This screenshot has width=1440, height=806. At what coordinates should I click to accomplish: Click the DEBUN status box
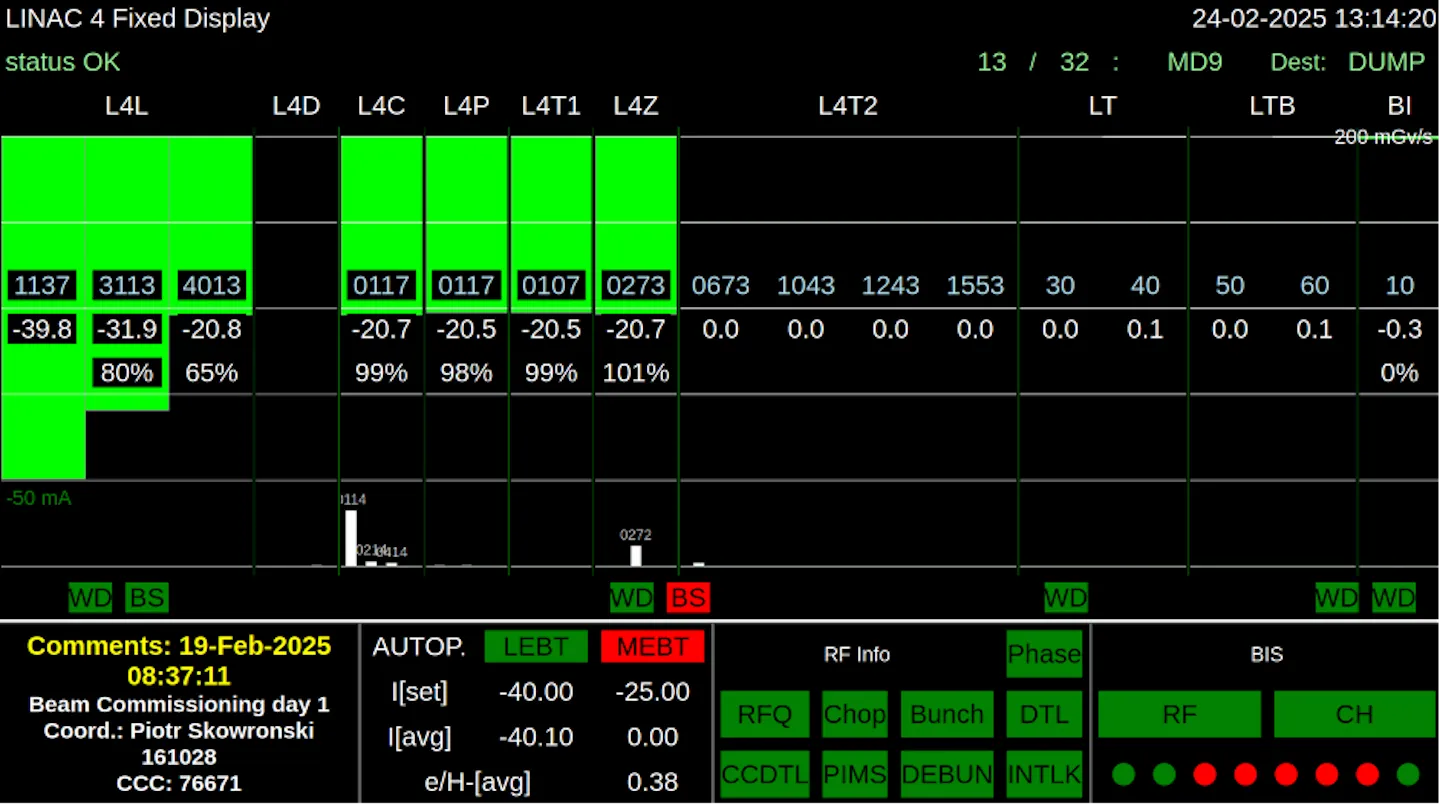click(x=947, y=774)
